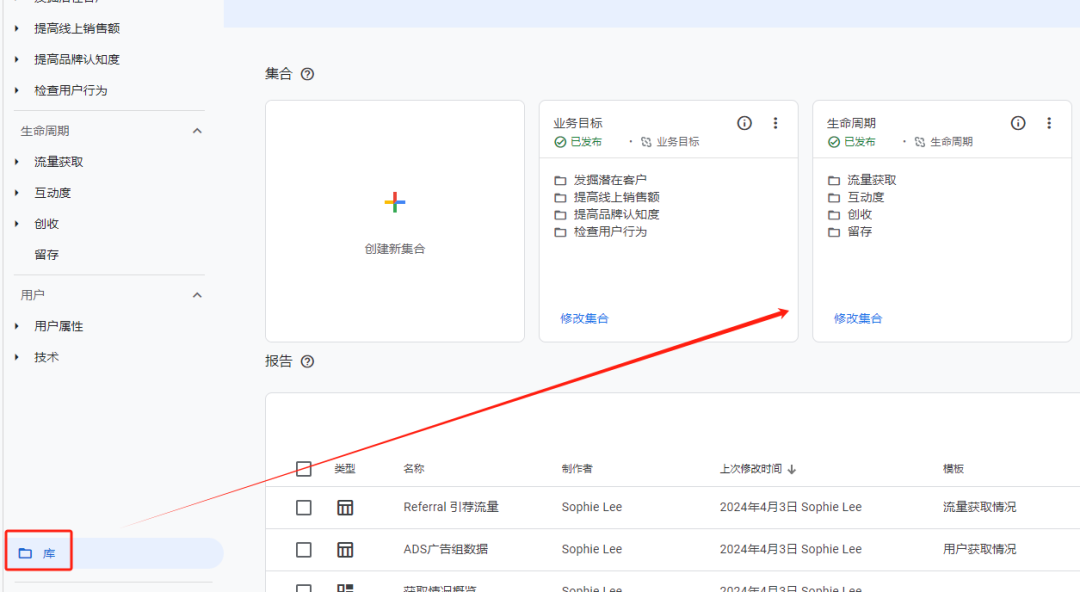Viewport: 1080px width, 592px height.
Task: Click Sophie Lee creator in Referral row
Action: tap(592, 507)
